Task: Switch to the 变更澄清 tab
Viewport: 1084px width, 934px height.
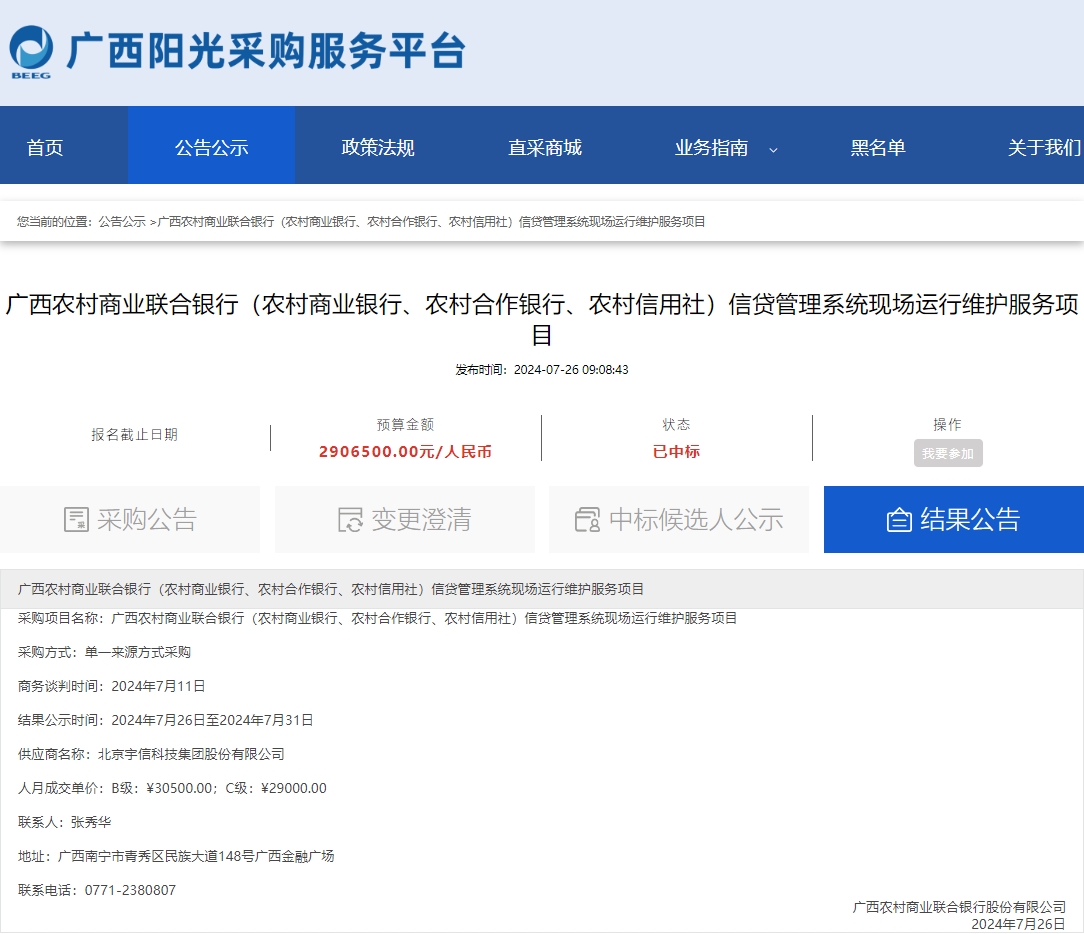Action: tap(404, 519)
